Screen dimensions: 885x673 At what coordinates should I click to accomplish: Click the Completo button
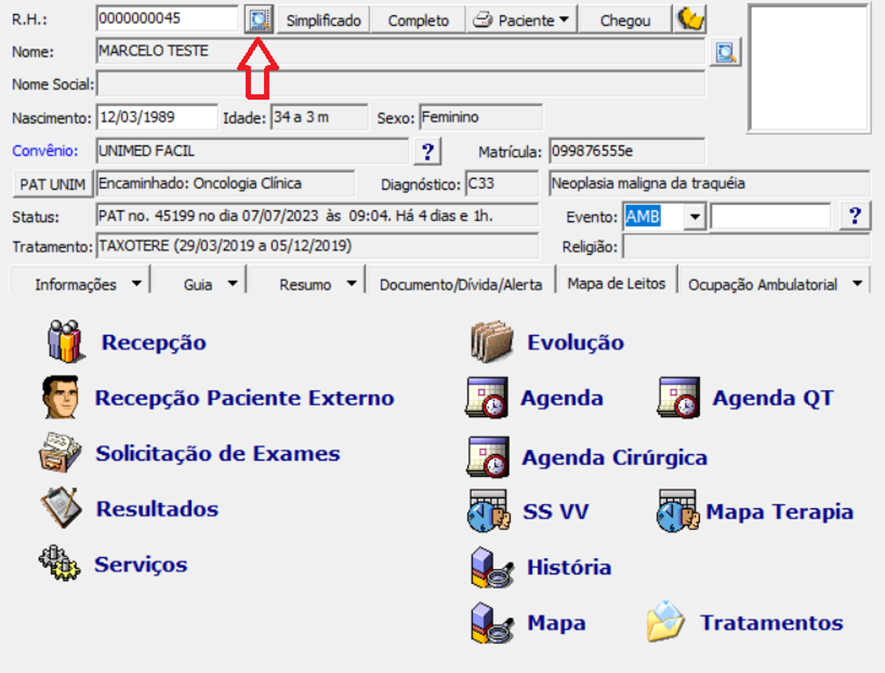tap(418, 20)
